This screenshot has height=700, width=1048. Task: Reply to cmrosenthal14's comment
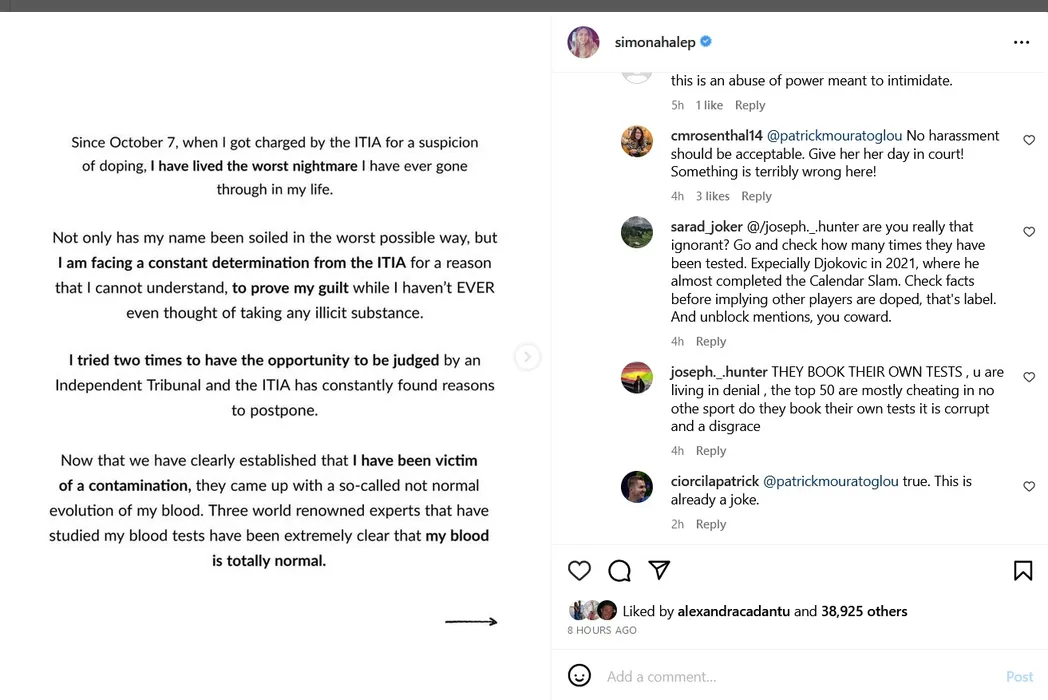[756, 196]
